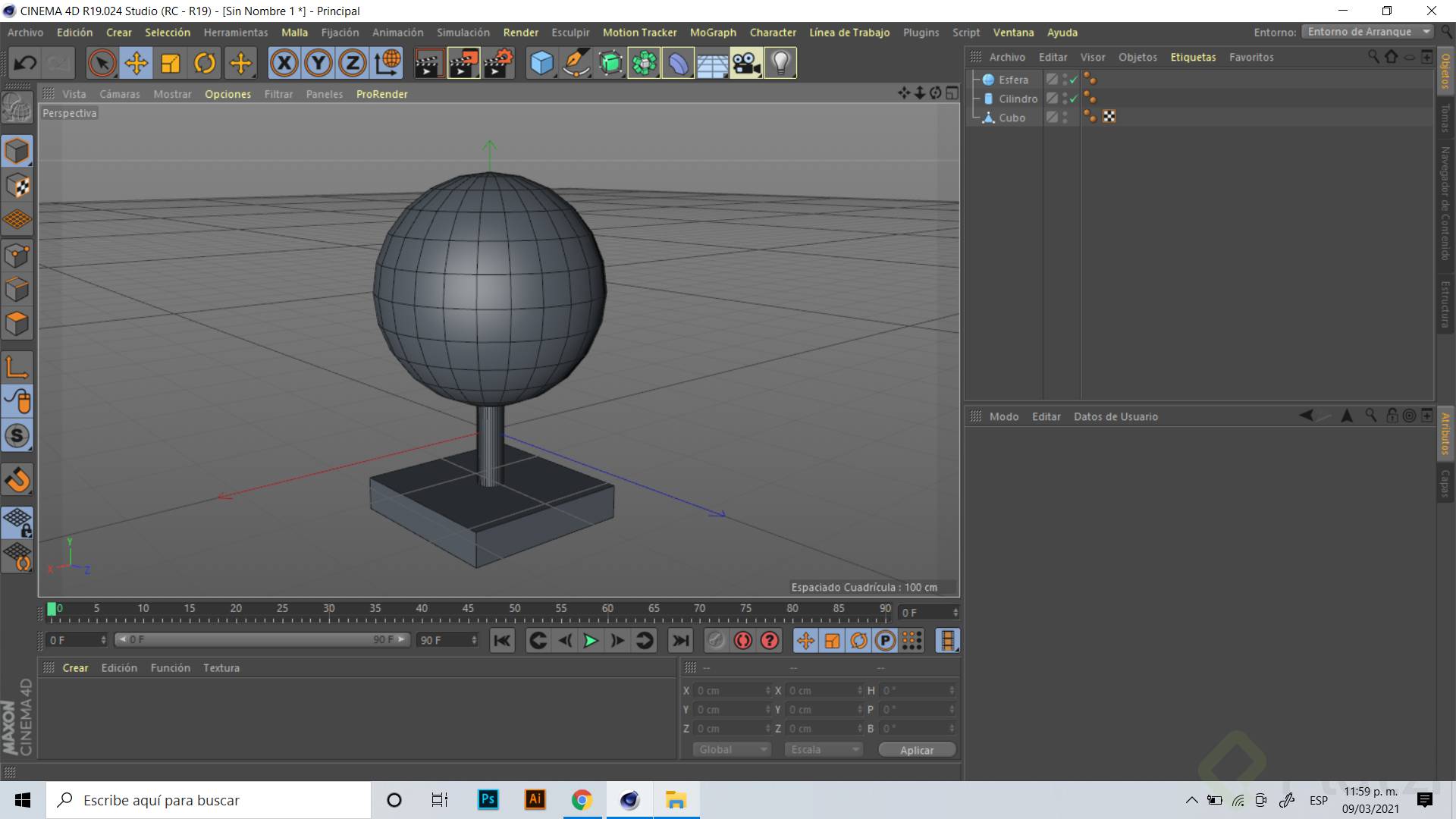Image resolution: width=1456 pixels, height=819 pixels.
Task: Open Render to Picture Viewer icon
Action: pos(463,63)
